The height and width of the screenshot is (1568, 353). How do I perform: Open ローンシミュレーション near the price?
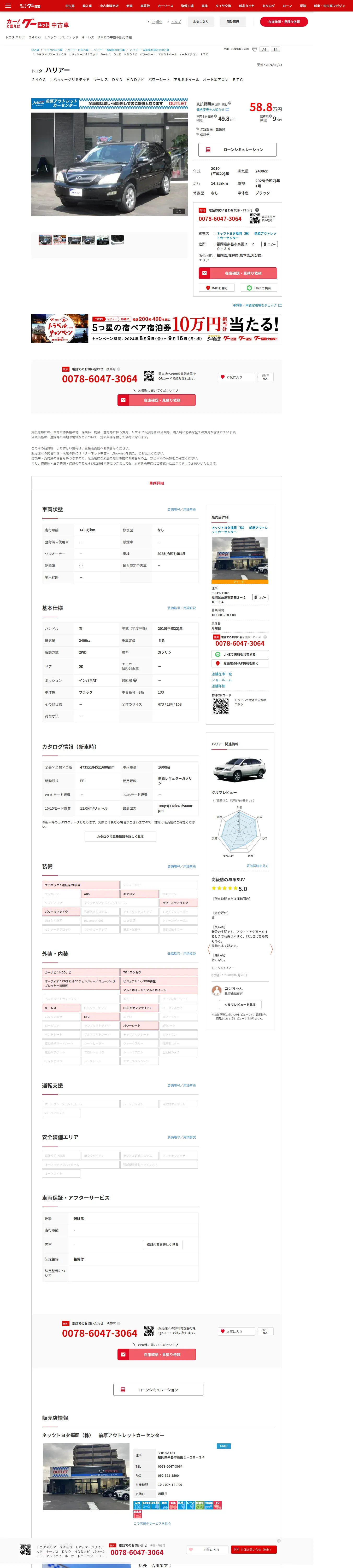click(237, 149)
